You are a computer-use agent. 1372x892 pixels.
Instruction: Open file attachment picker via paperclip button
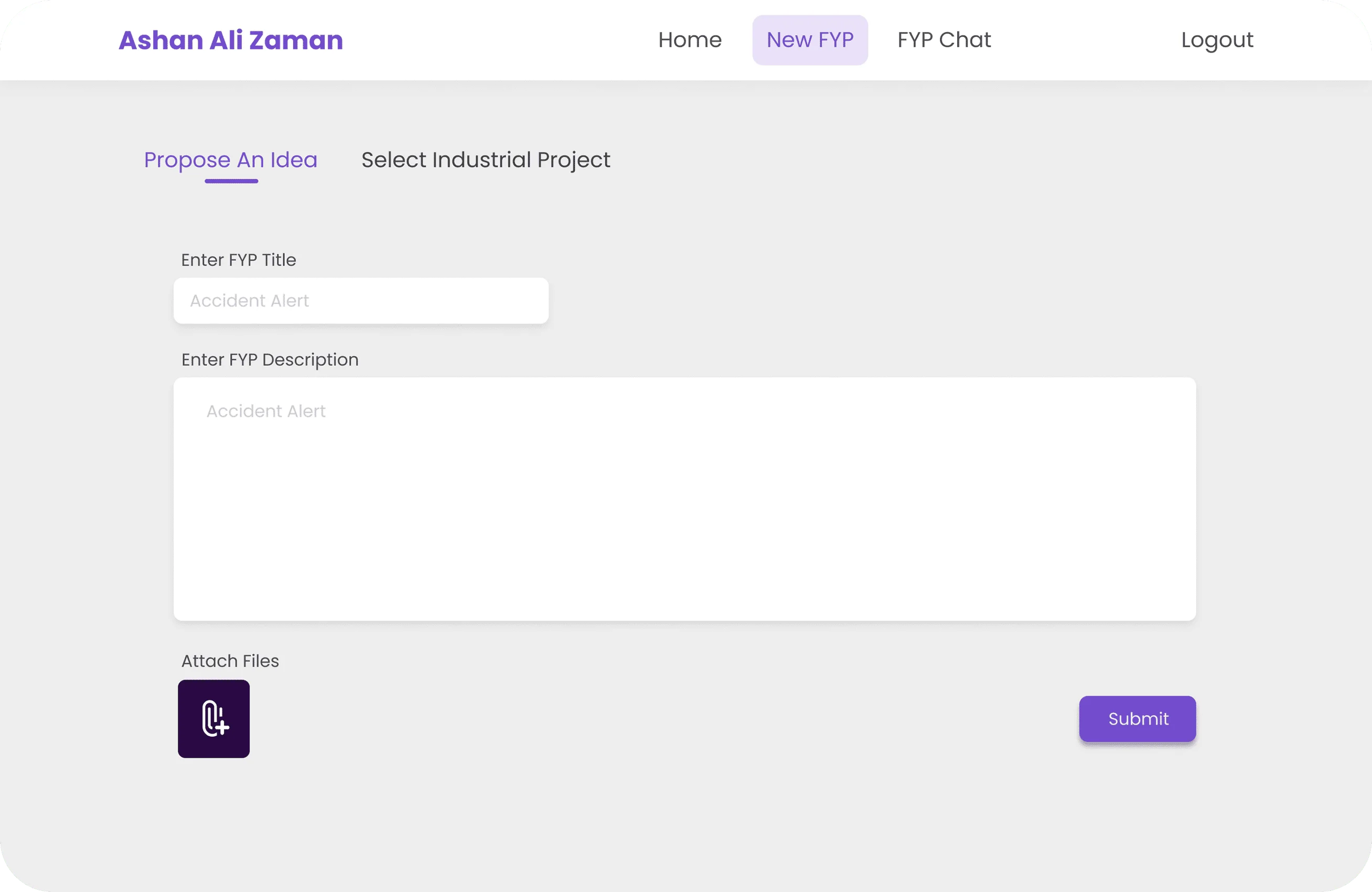coord(213,719)
